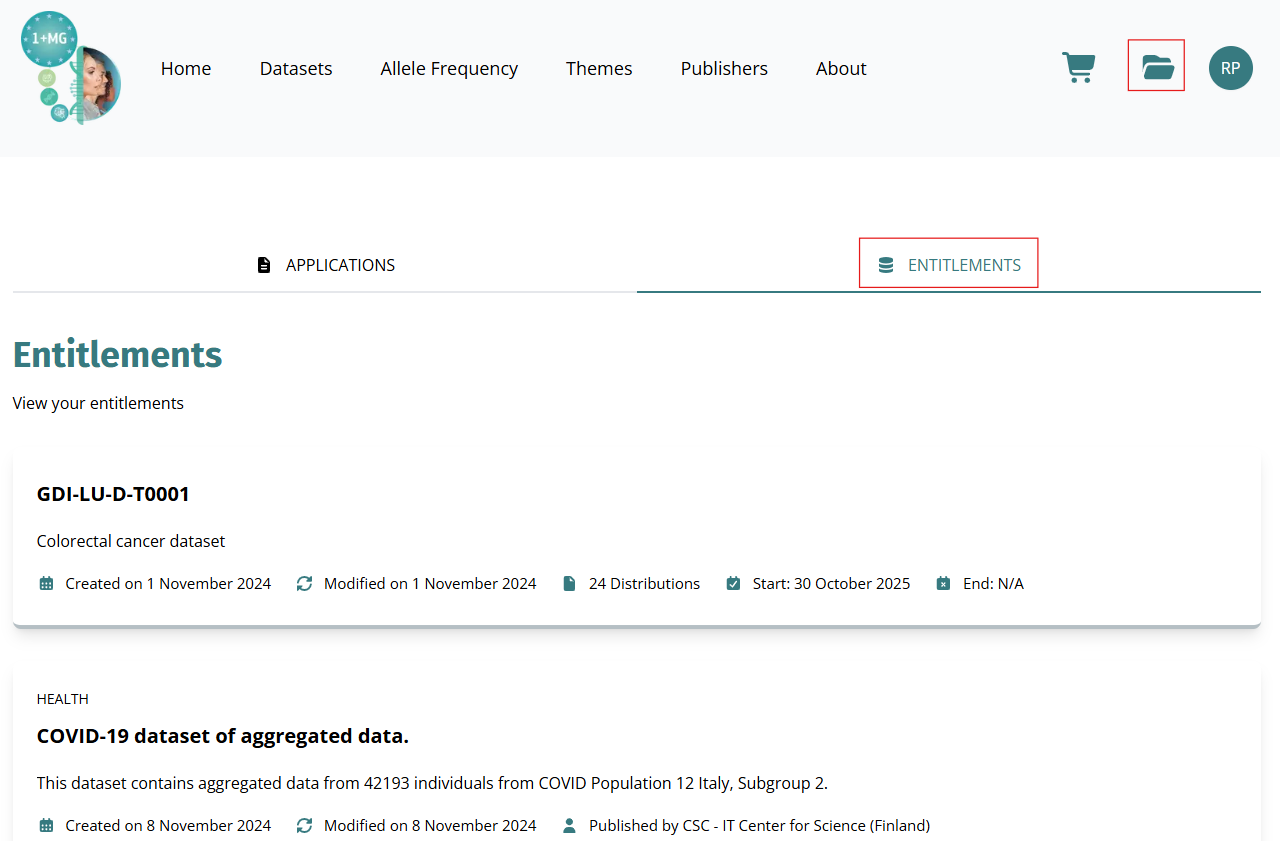Click the HEALTH theme label

click(63, 699)
